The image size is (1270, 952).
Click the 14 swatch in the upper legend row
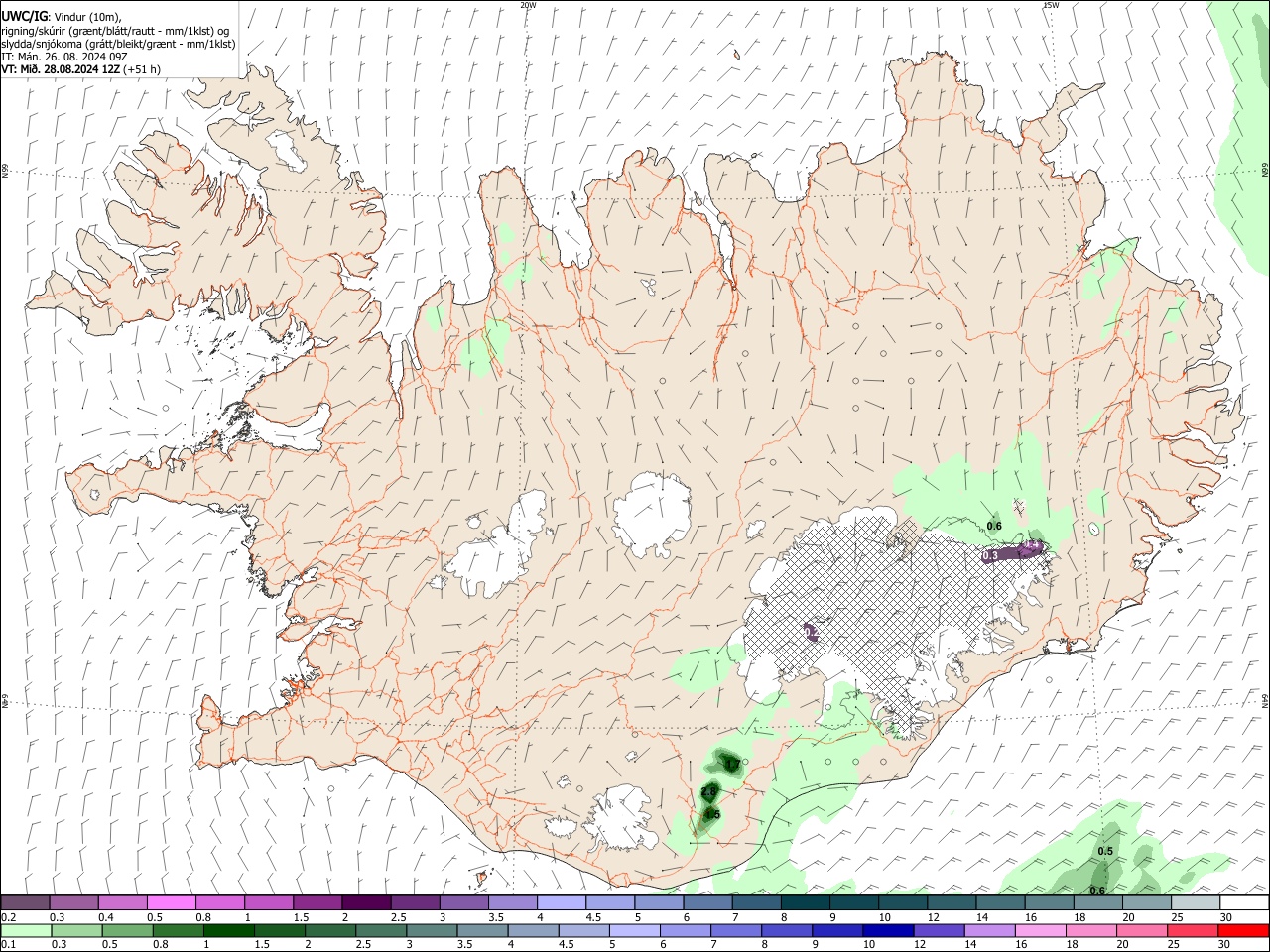pyautogui.click(x=999, y=902)
